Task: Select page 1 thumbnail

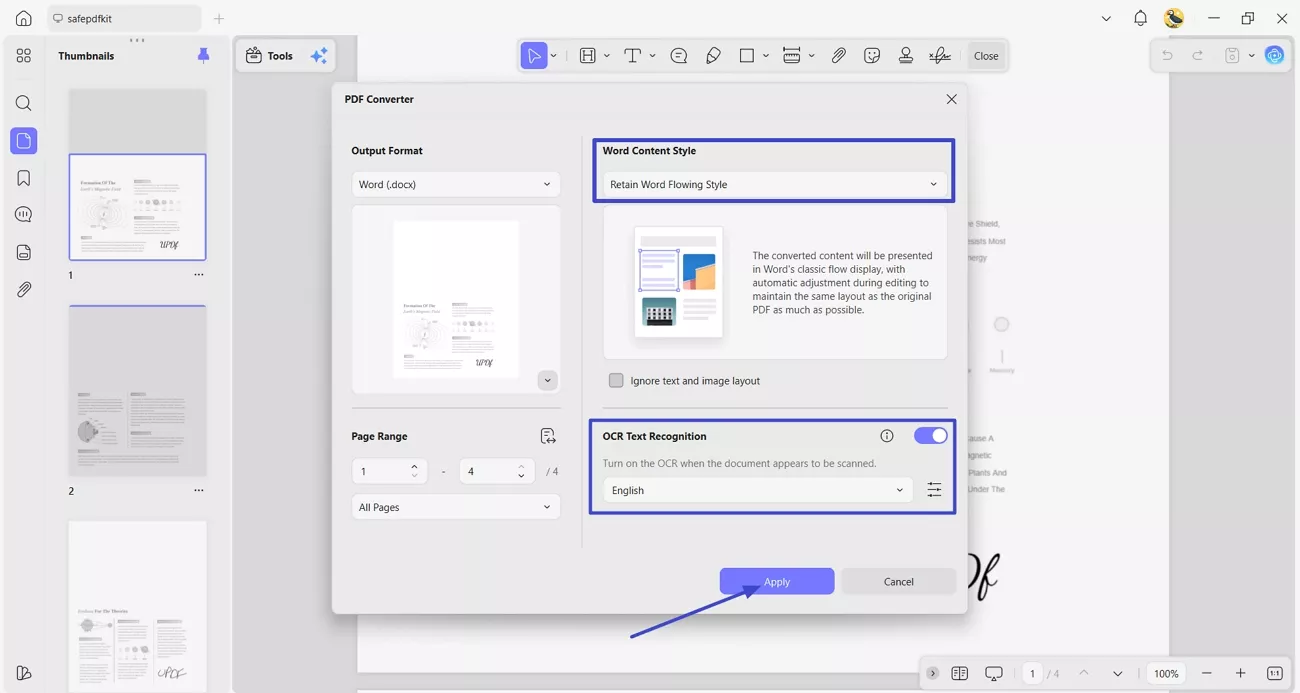Action: (138, 207)
